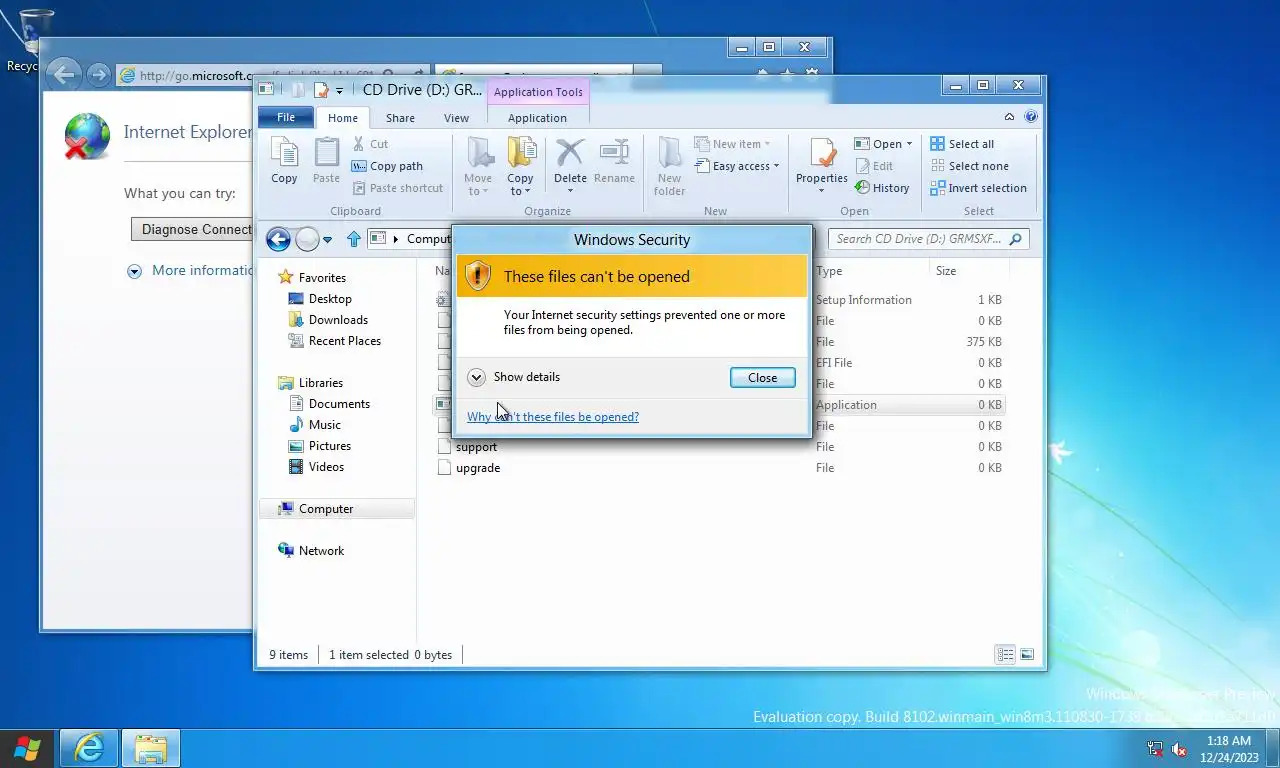
Task: Switch to details view icon in status bar
Action: pyautogui.click(x=1005, y=655)
